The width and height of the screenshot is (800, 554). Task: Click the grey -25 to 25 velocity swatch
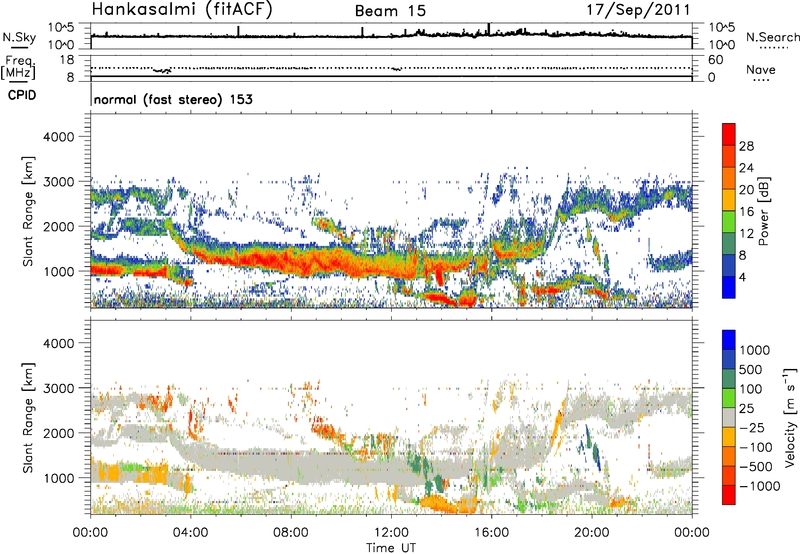729,418
